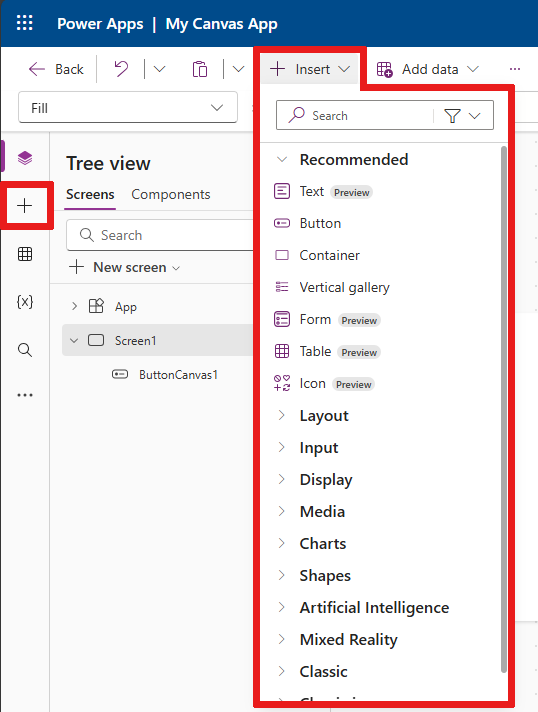Image resolution: width=538 pixels, height=712 pixels.
Task: Open the sidebar more options ellipsis
Action: 25,395
